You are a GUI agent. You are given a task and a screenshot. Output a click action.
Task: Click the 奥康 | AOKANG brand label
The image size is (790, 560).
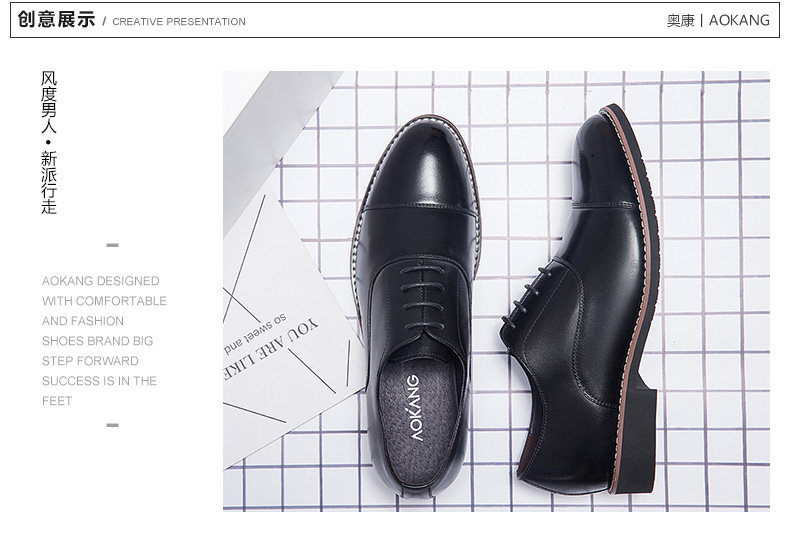coord(718,20)
